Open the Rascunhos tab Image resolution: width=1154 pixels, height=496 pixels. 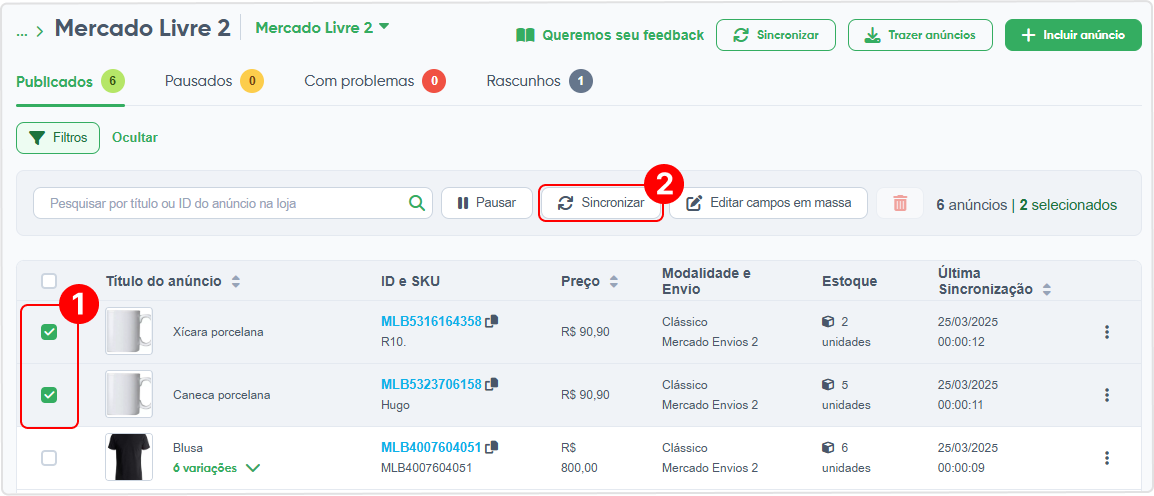pos(539,81)
